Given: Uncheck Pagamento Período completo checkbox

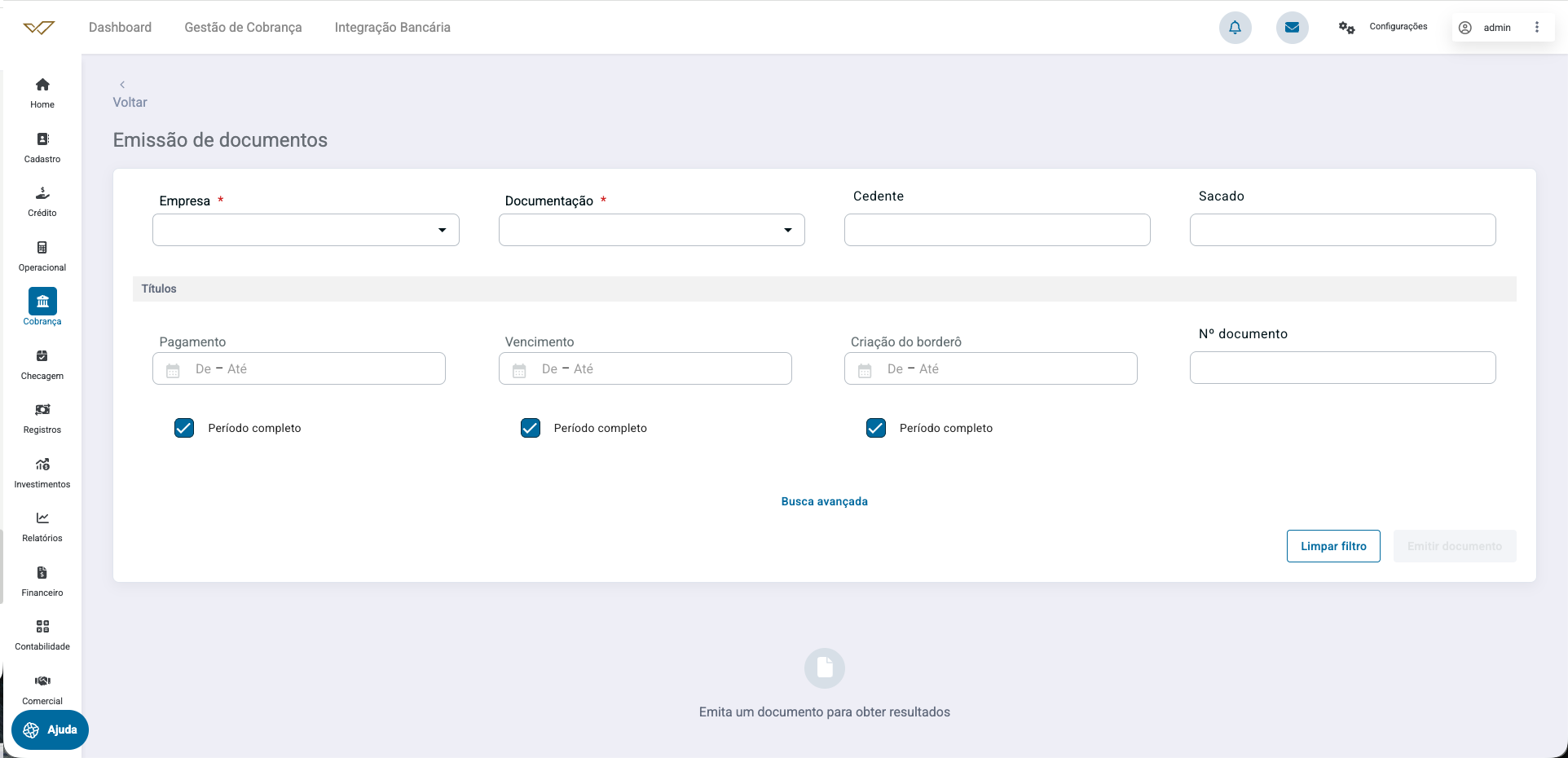Looking at the screenshot, I should click(x=184, y=428).
